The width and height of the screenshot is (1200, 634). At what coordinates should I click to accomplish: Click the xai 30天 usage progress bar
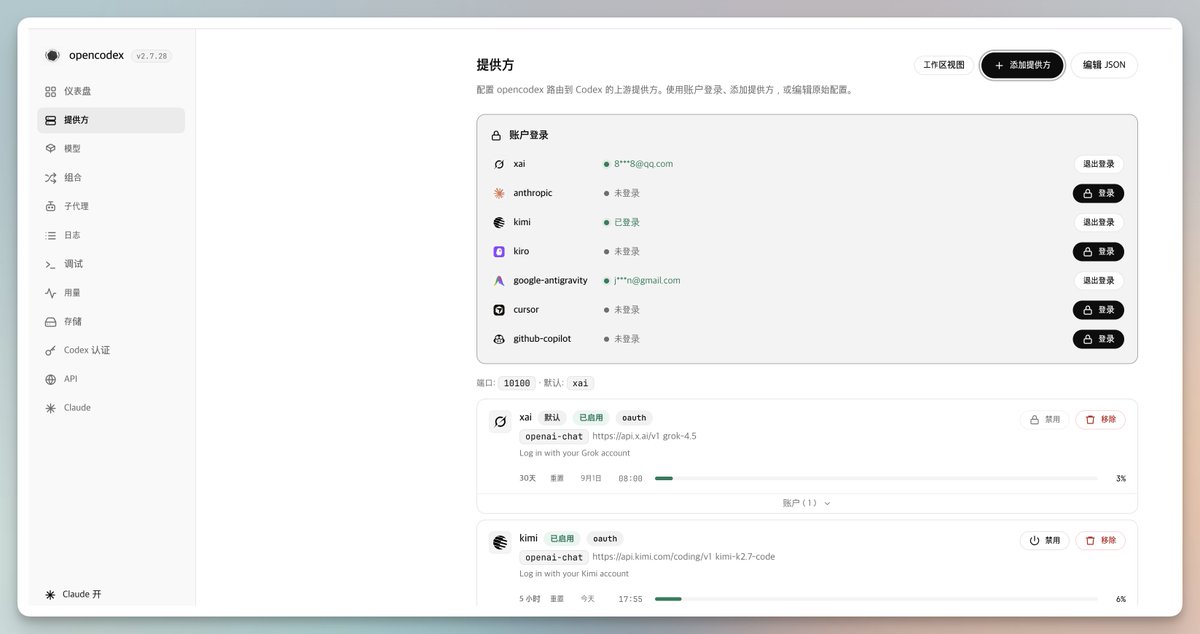pyautogui.click(x=876, y=479)
